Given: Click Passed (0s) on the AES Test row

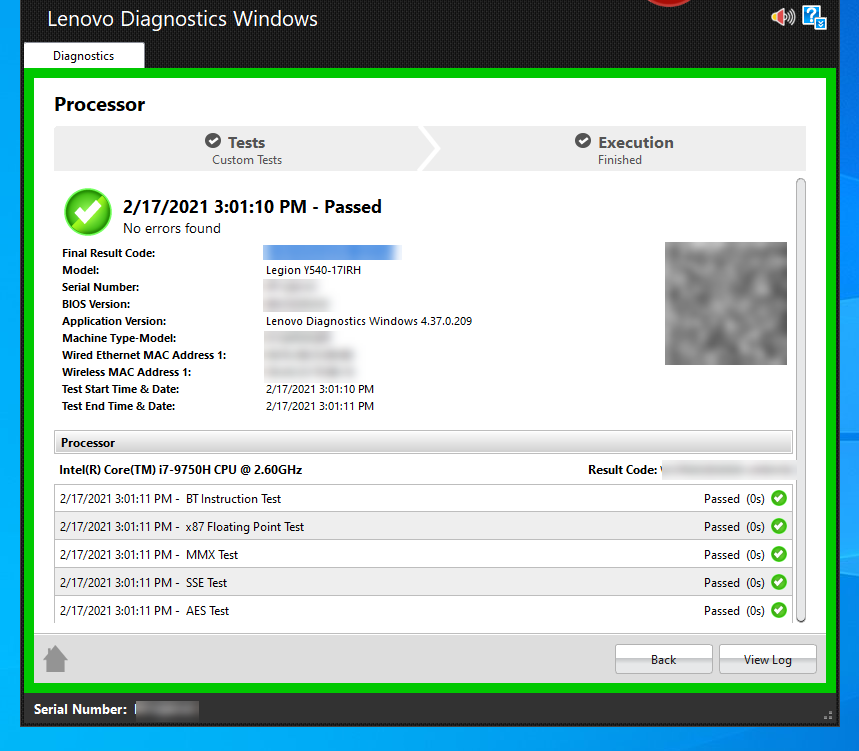Looking at the screenshot, I should 734,611.
